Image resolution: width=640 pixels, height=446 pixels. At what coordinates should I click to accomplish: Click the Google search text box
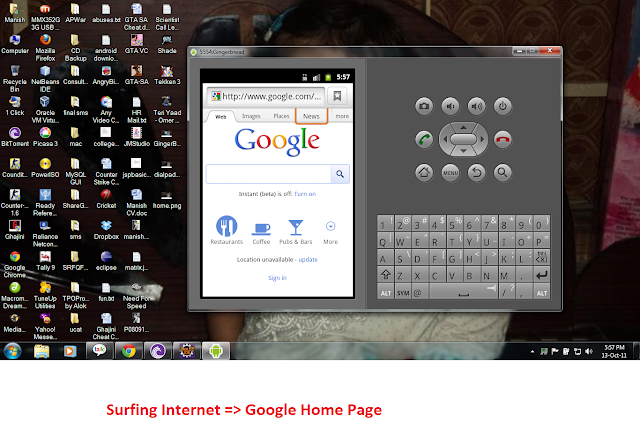click(269, 174)
